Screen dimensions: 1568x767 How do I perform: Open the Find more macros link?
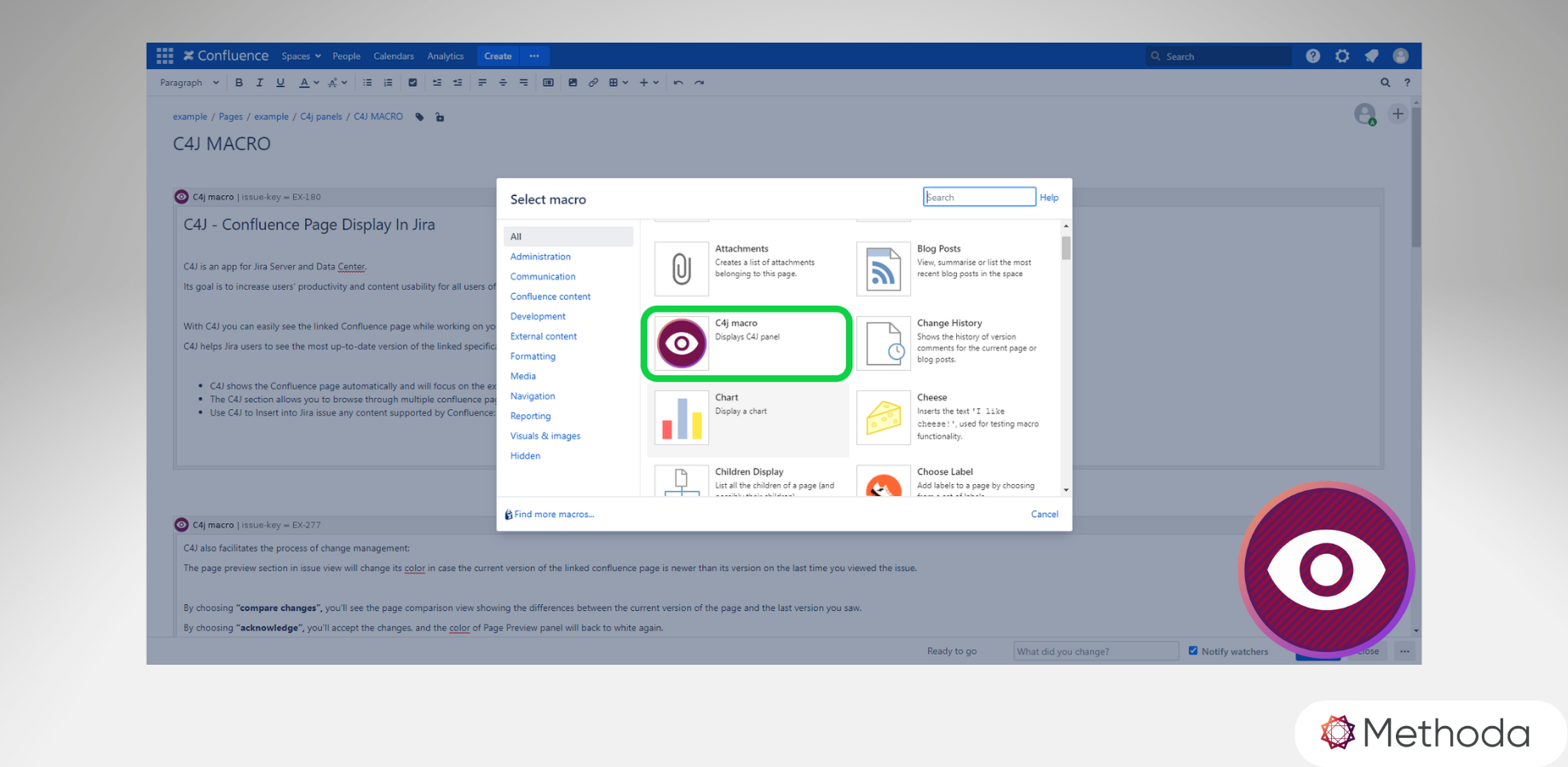(554, 514)
